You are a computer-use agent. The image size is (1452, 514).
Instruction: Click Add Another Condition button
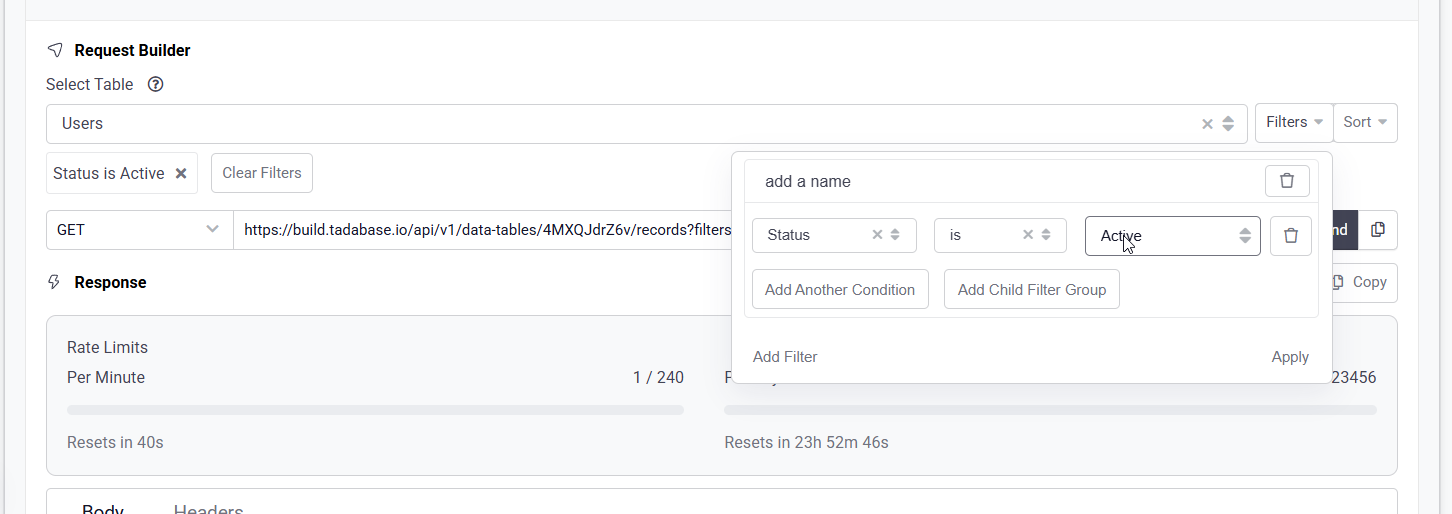pyautogui.click(x=839, y=290)
